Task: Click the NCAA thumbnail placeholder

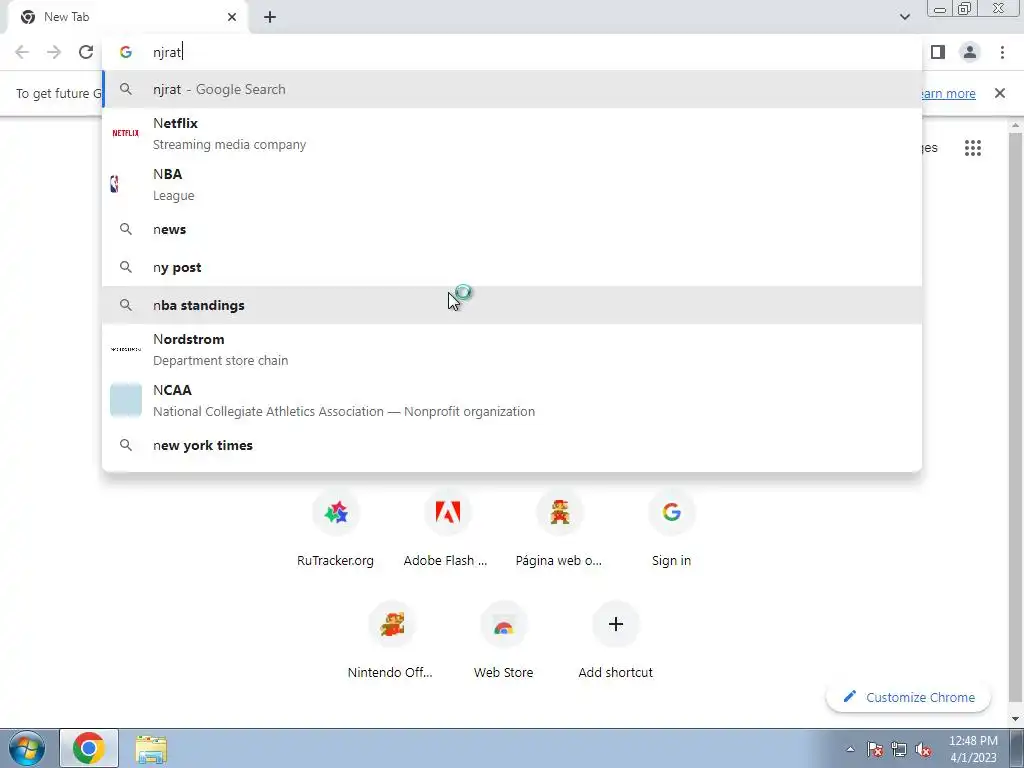Action: [125, 400]
